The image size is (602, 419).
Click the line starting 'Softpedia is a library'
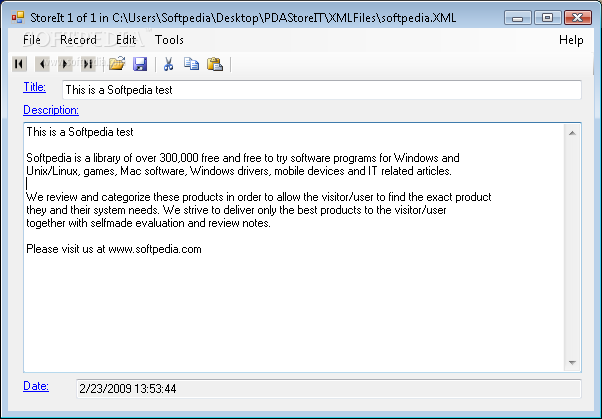[x=243, y=158]
